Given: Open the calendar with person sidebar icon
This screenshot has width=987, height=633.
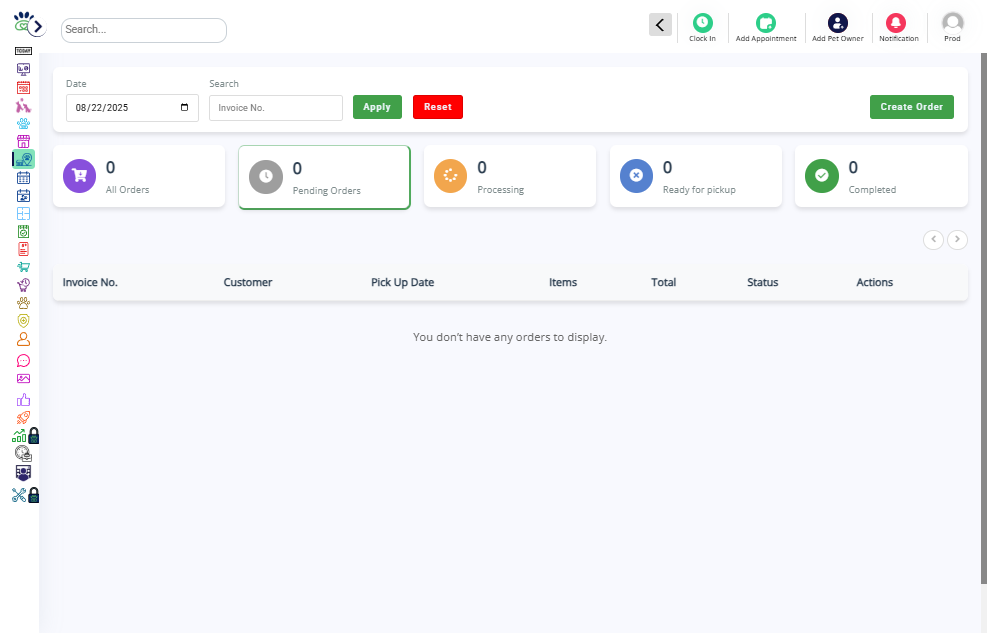Looking at the screenshot, I should pos(23,196).
